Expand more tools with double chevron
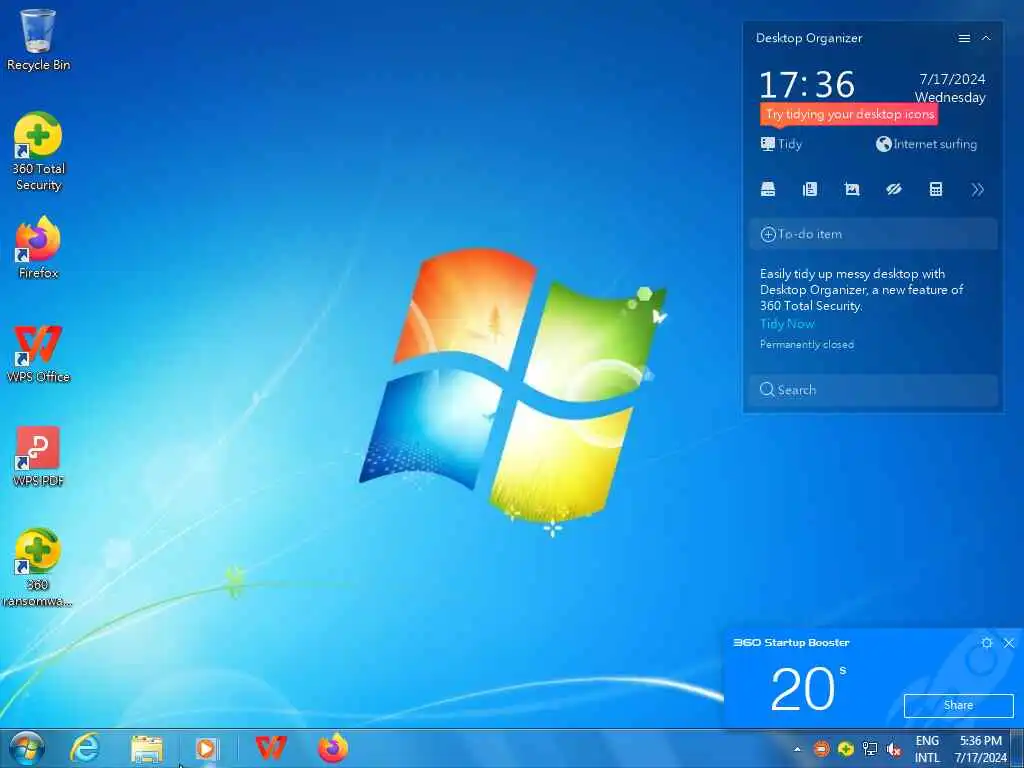Viewport: 1024px width, 768px height. click(978, 189)
